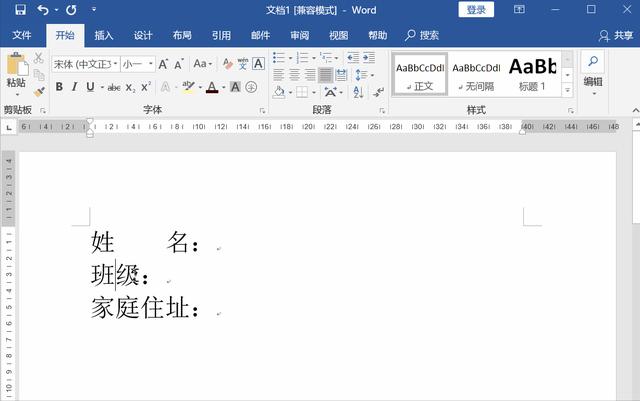
Task: Apply text highlight color
Action: coord(188,87)
